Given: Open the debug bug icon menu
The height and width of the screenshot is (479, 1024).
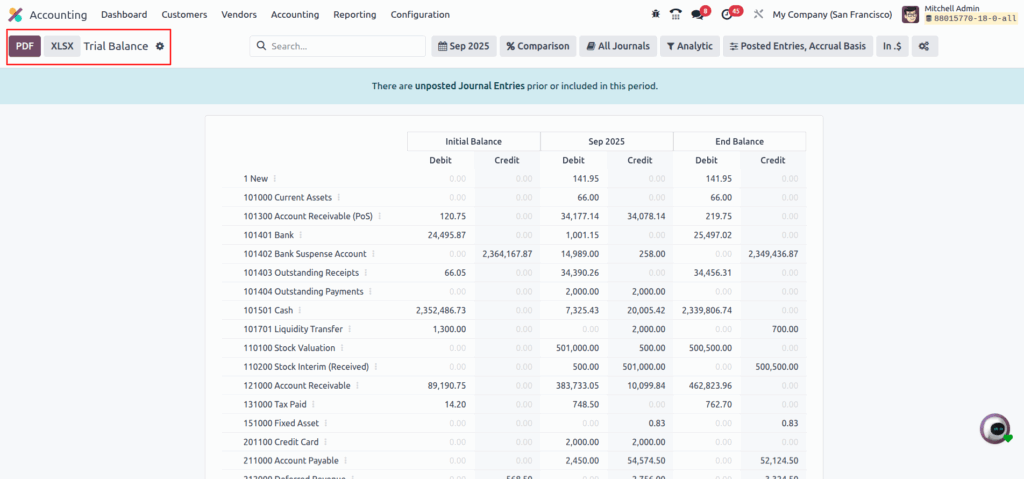Looking at the screenshot, I should coord(656,14).
